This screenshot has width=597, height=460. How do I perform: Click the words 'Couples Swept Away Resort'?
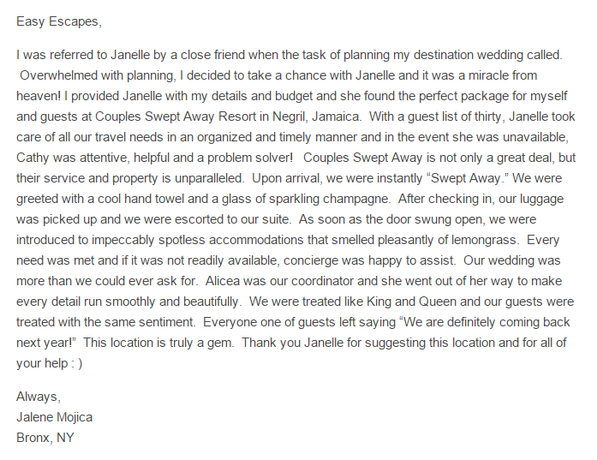tap(176, 116)
